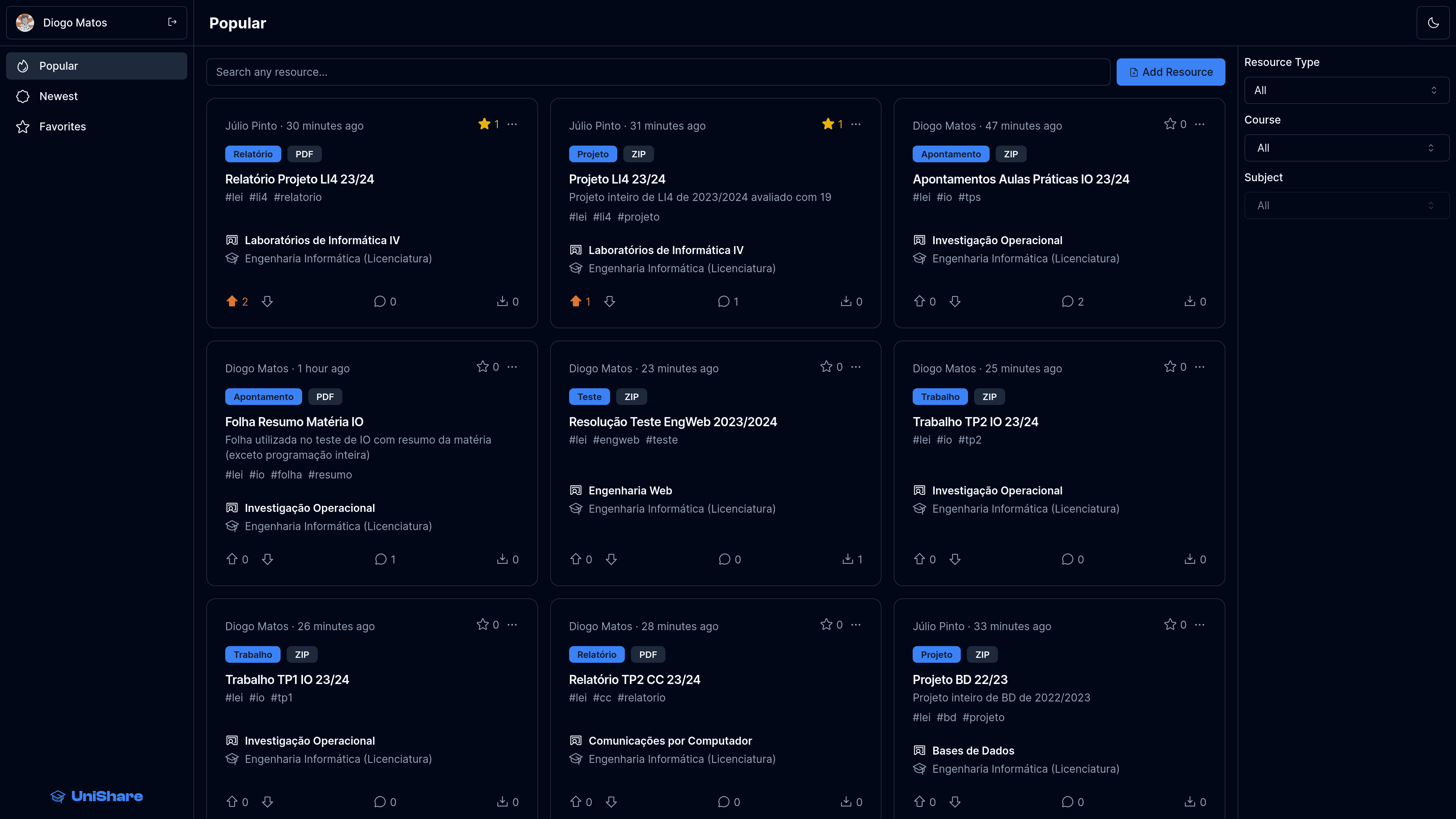Open more options for Trabalho TP2 IO 23/24

(1199, 367)
